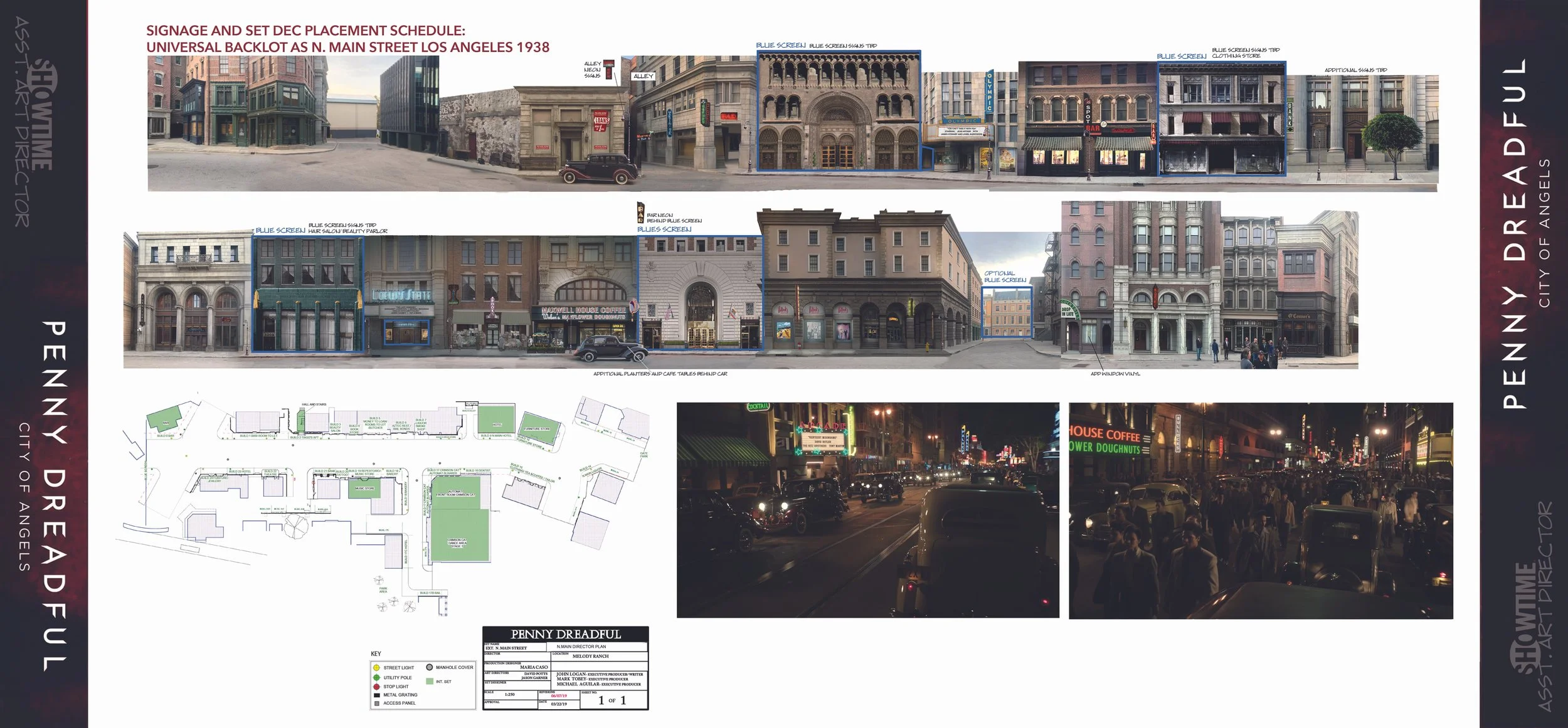Click the Signage and Set Dec Placement Schedule heading
The image size is (1568, 728).
coord(347,39)
